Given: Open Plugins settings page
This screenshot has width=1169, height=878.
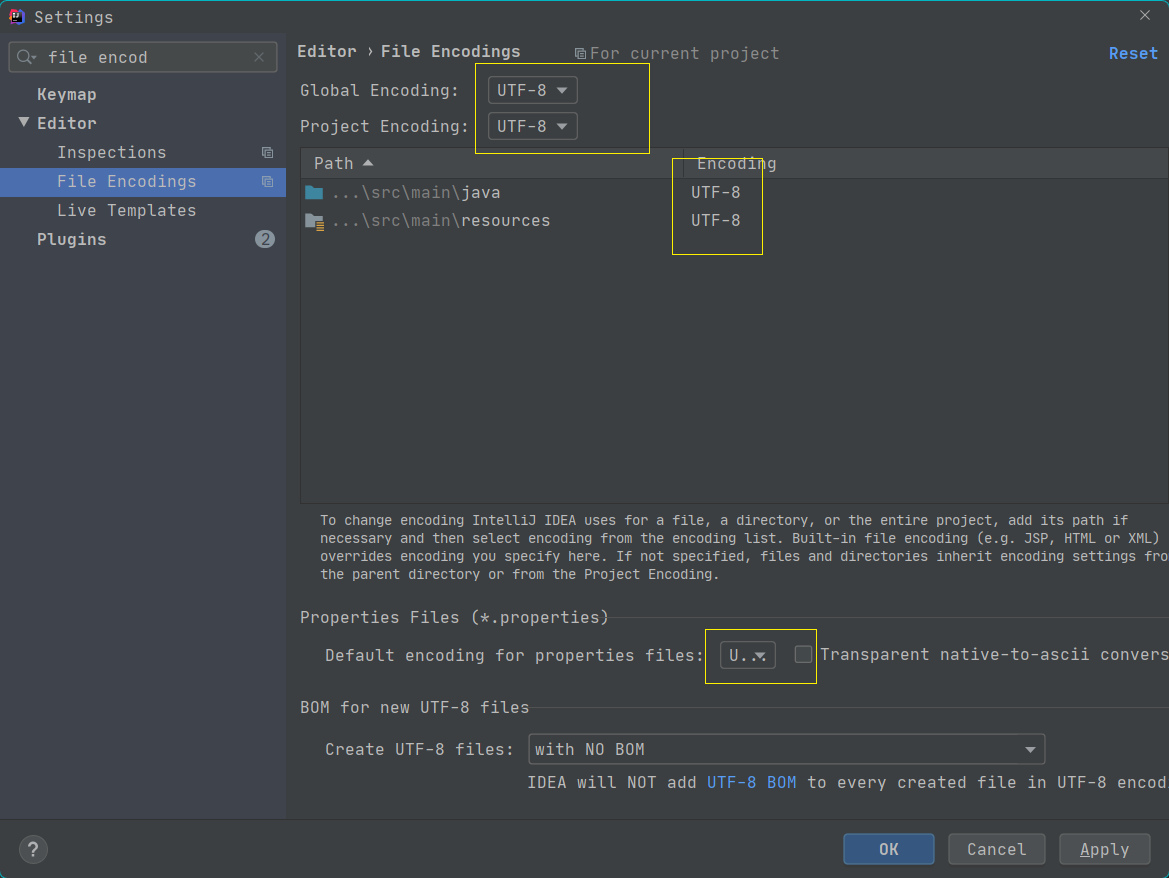Looking at the screenshot, I should (x=72, y=239).
